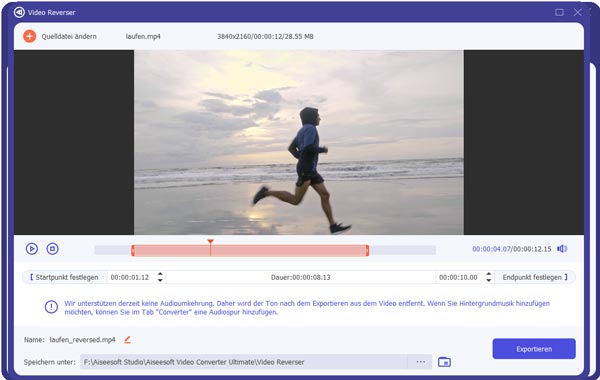Viewport: 600px width, 380px height.
Task: Close the Video Reverser window
Action: pos(578,12)
